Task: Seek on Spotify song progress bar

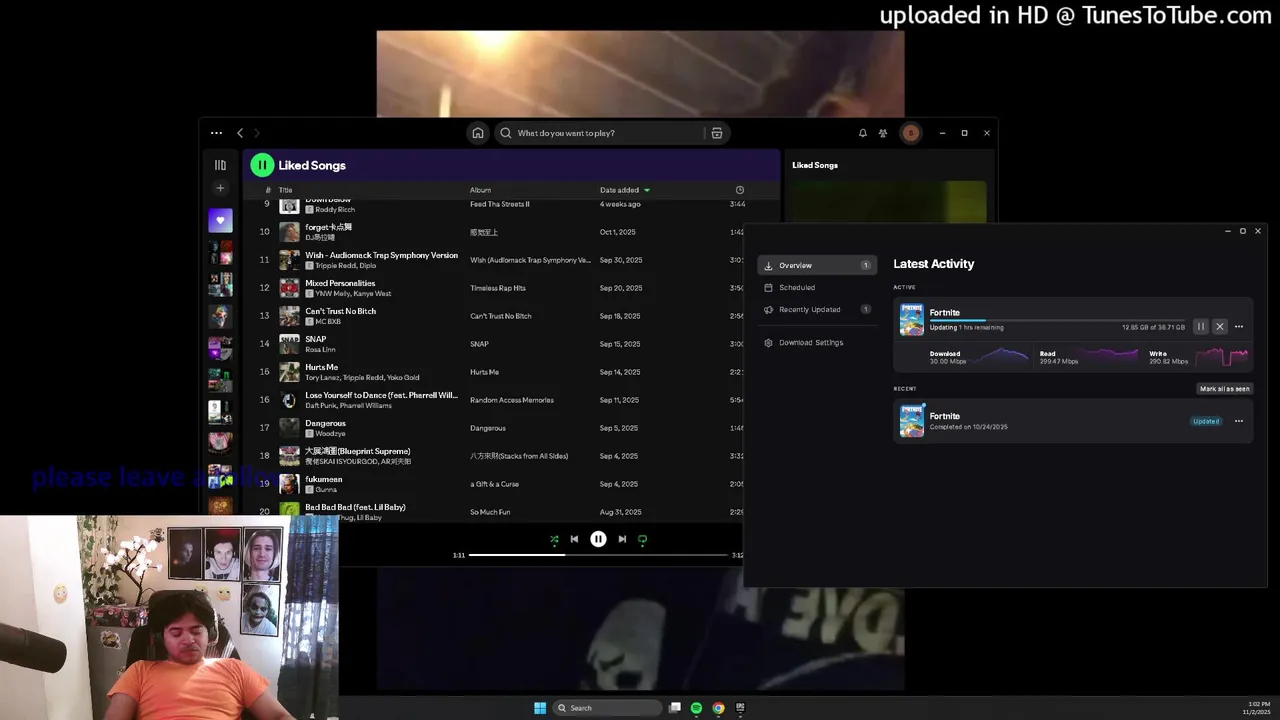Action: click(x=598, y=555)
